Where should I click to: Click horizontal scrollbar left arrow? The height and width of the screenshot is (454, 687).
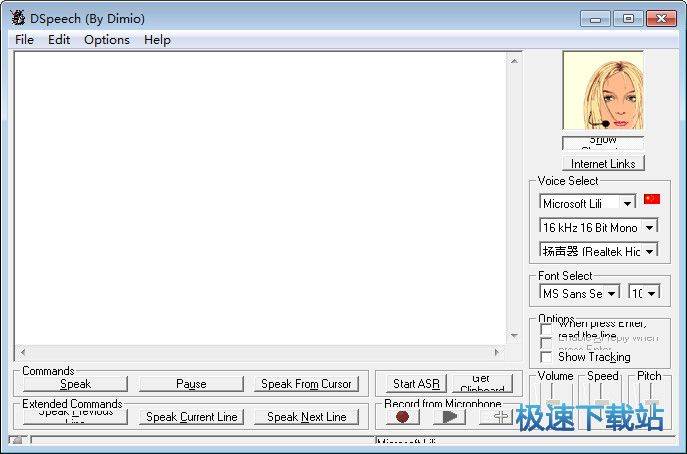point(22,353)
